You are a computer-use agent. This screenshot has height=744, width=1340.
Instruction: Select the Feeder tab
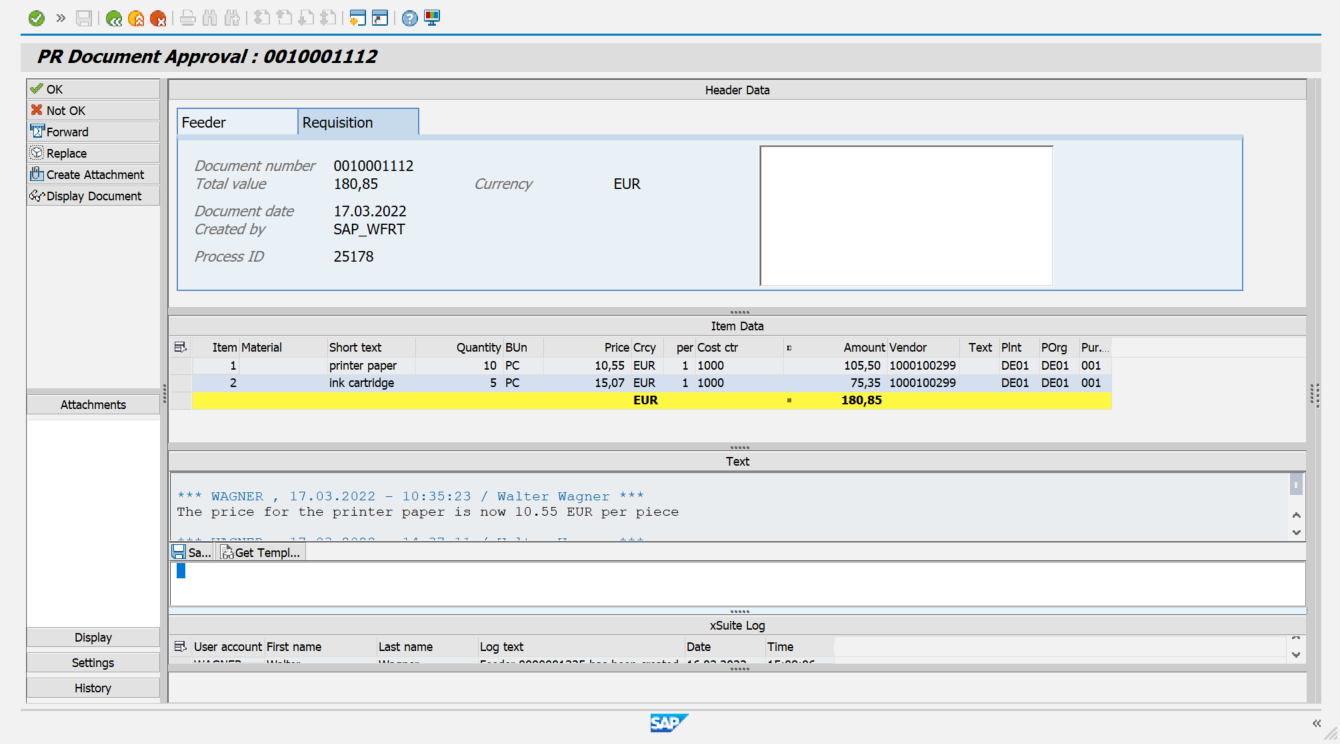tap(211, 121)
